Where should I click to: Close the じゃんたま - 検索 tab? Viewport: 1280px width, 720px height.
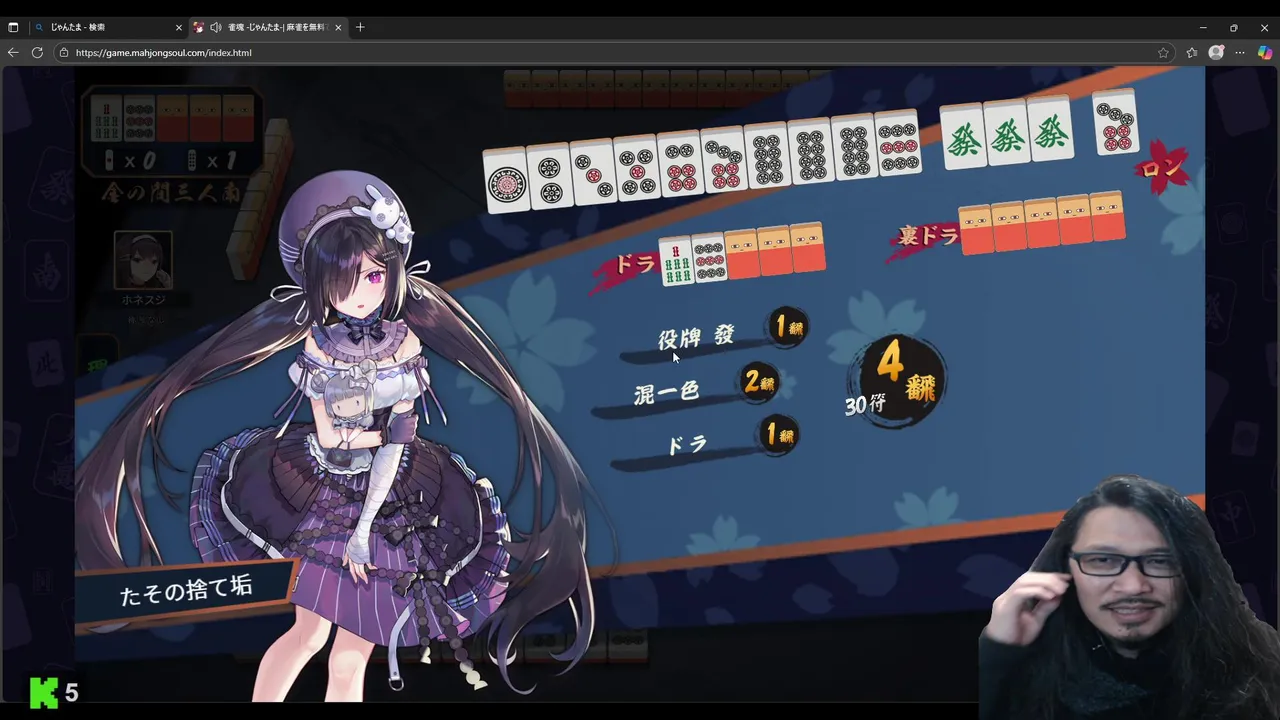[179, 27]
